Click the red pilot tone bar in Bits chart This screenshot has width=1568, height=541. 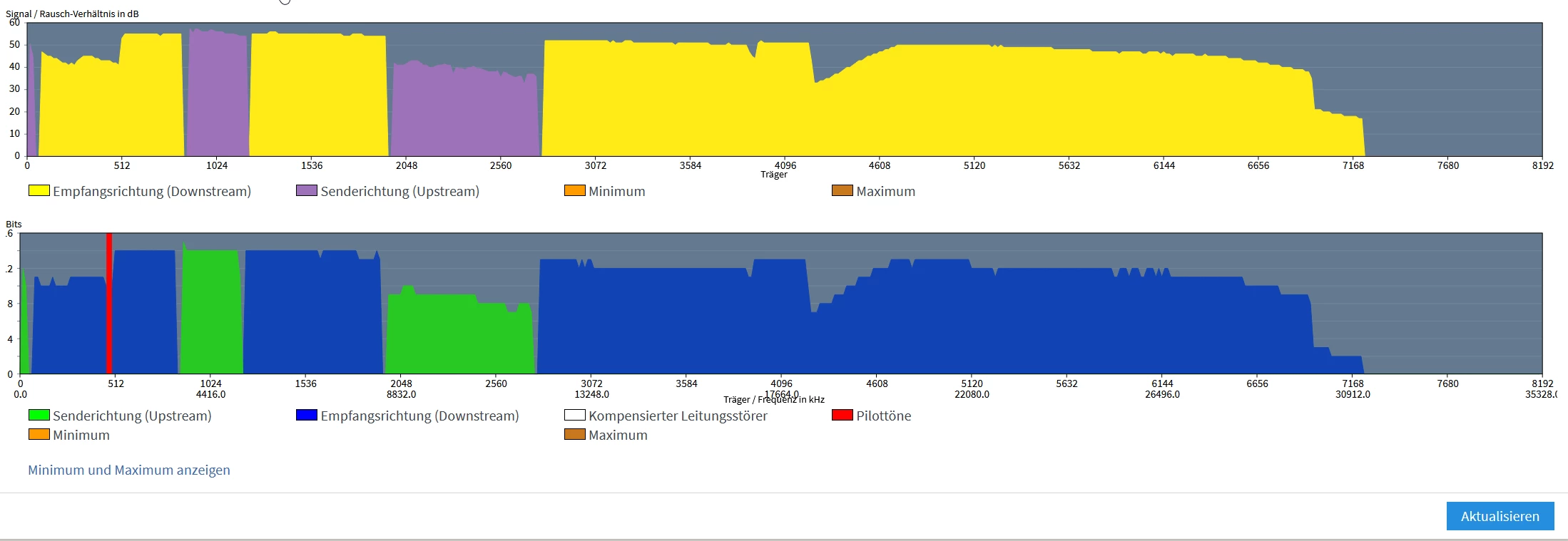[x=109, y=303]
